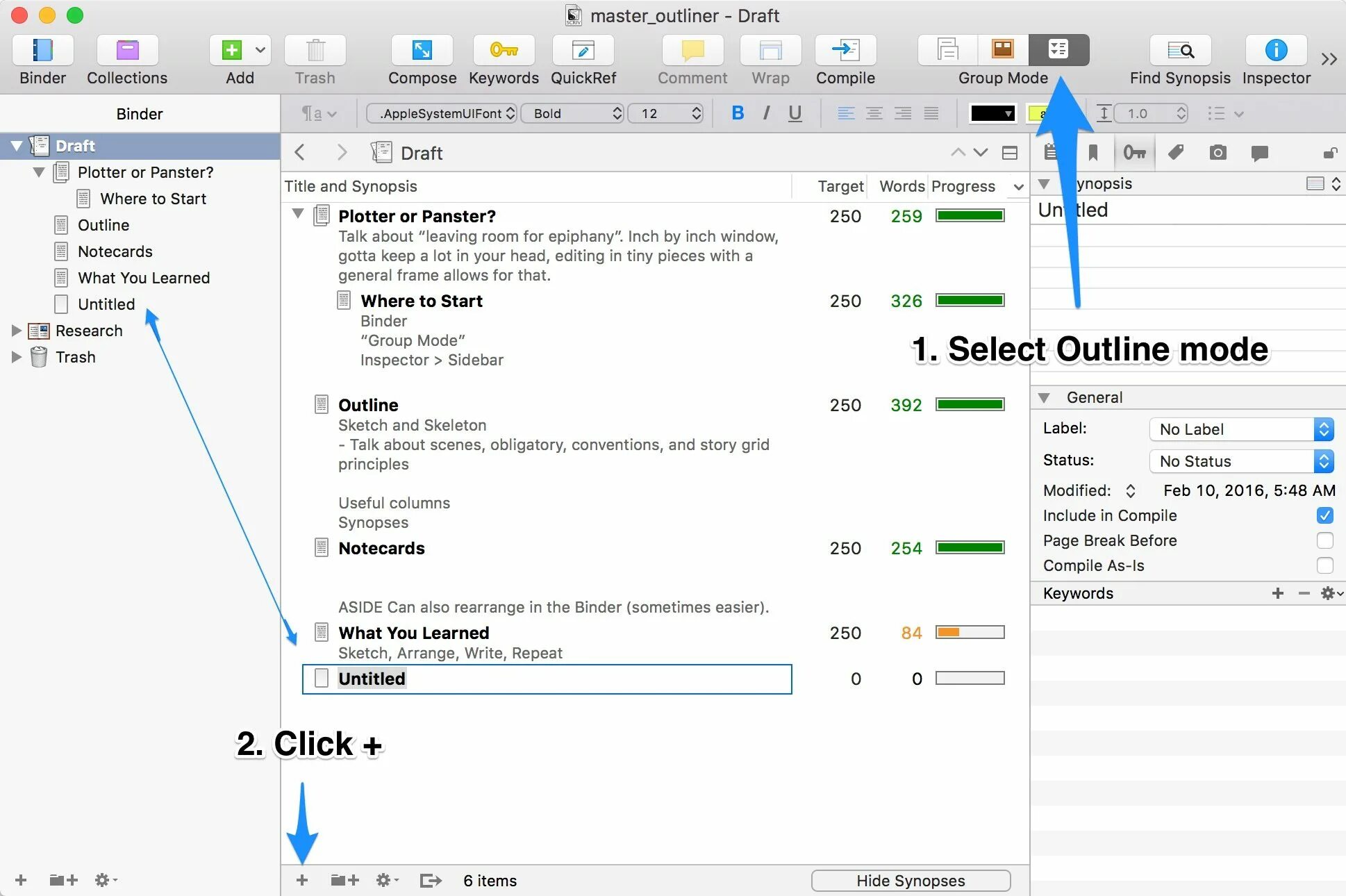The width and height of the screenshot is (1346, 896).
Task: Open the Label dropdown showing No Label
Action: click(1241, 429)
